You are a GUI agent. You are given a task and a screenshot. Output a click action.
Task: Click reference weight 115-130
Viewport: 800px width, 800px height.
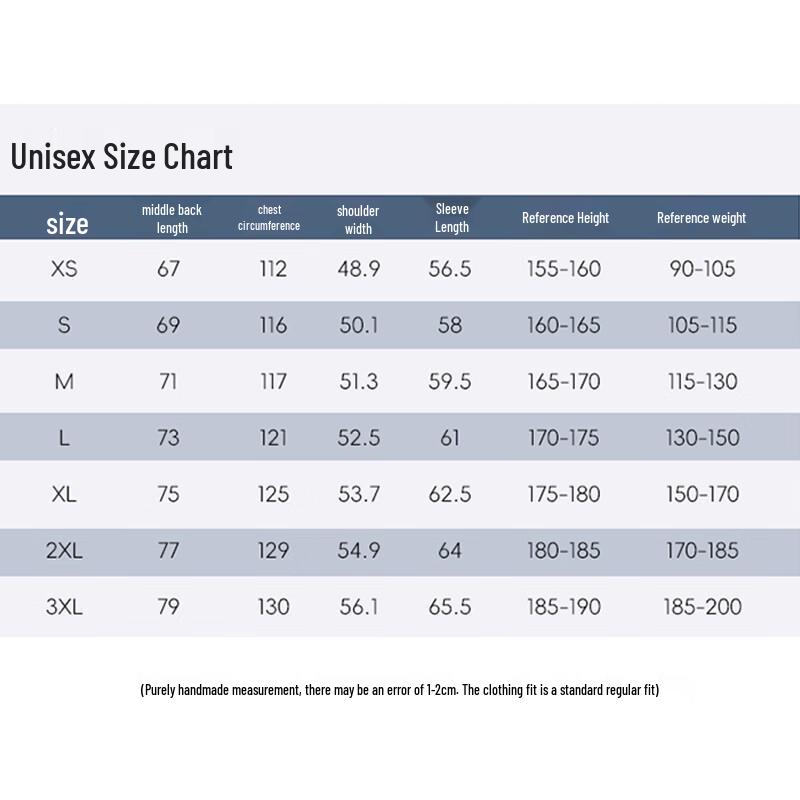[701, 381]
